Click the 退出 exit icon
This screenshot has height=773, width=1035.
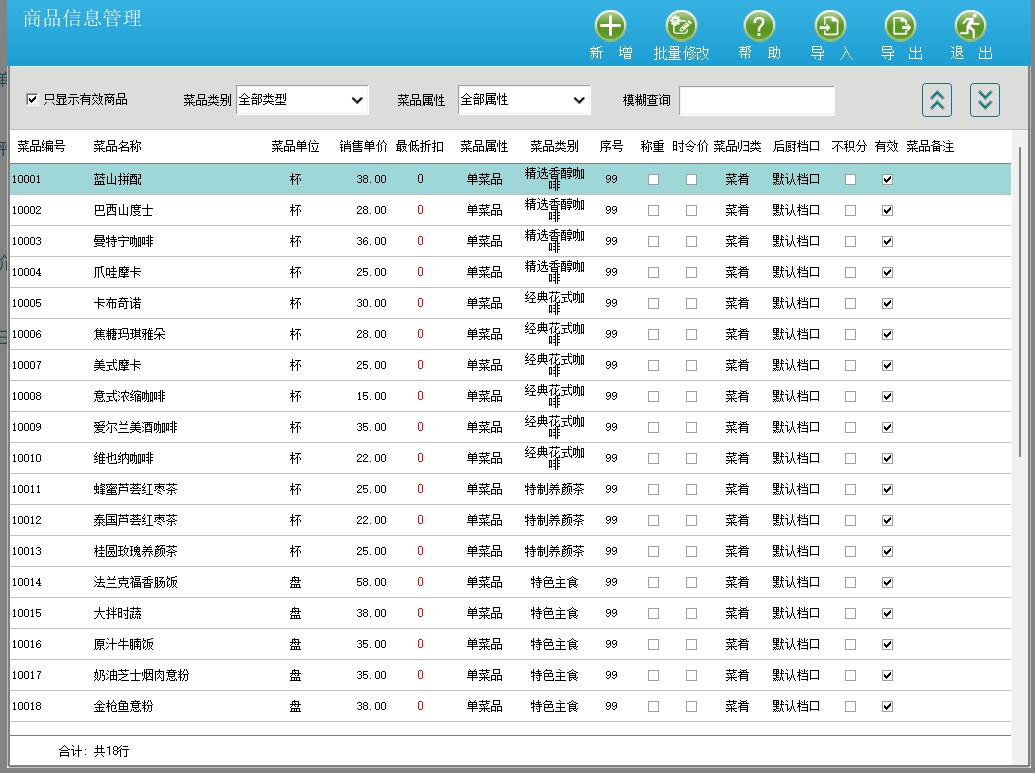(x=970, y=27)
